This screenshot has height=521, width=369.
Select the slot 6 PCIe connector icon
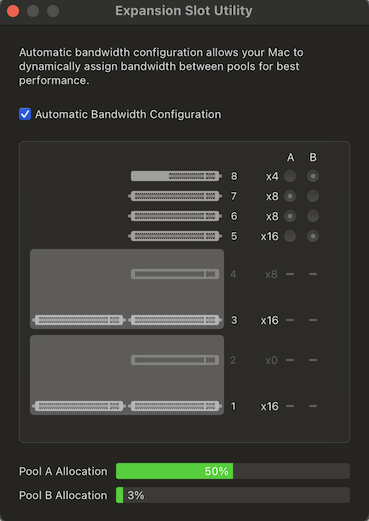(175, 216)
